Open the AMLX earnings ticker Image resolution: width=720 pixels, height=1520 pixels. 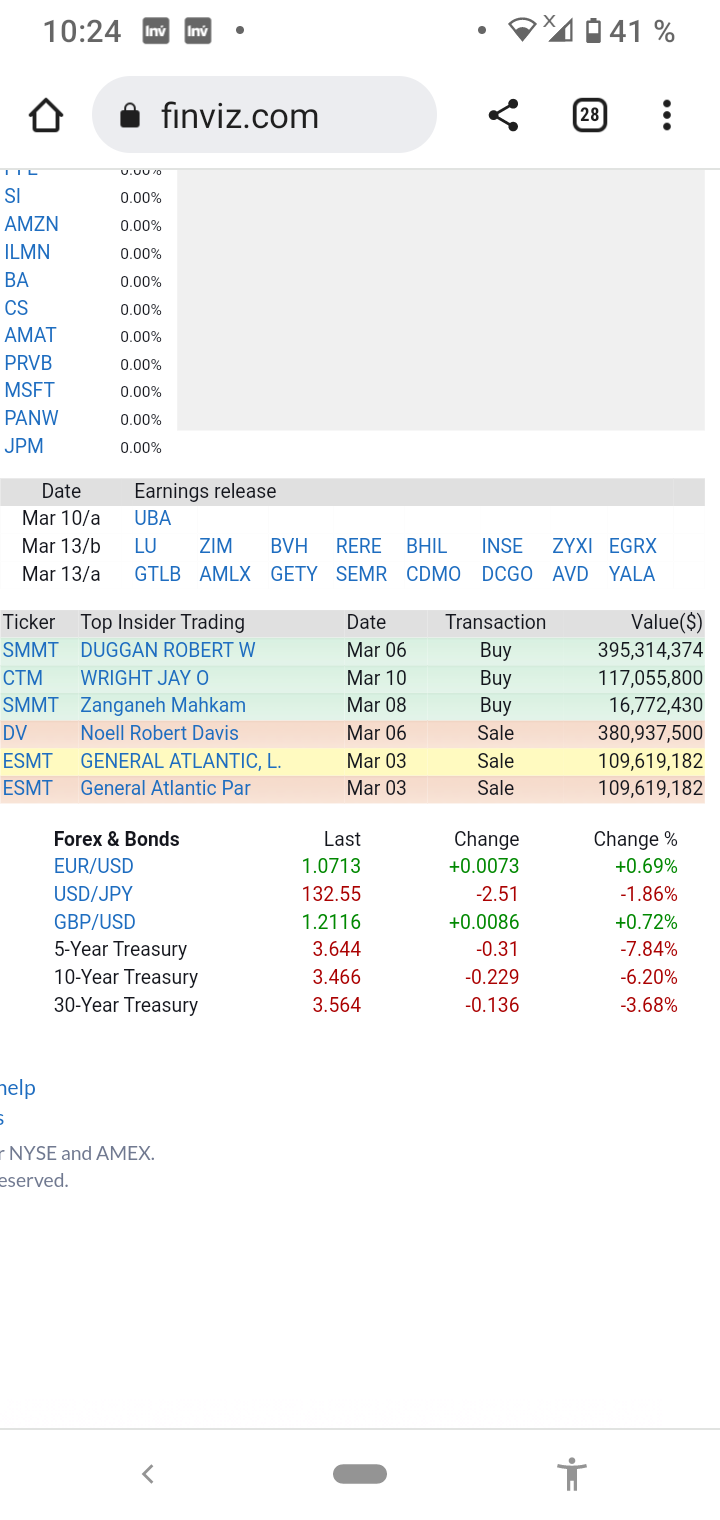[x=225, y=575]
